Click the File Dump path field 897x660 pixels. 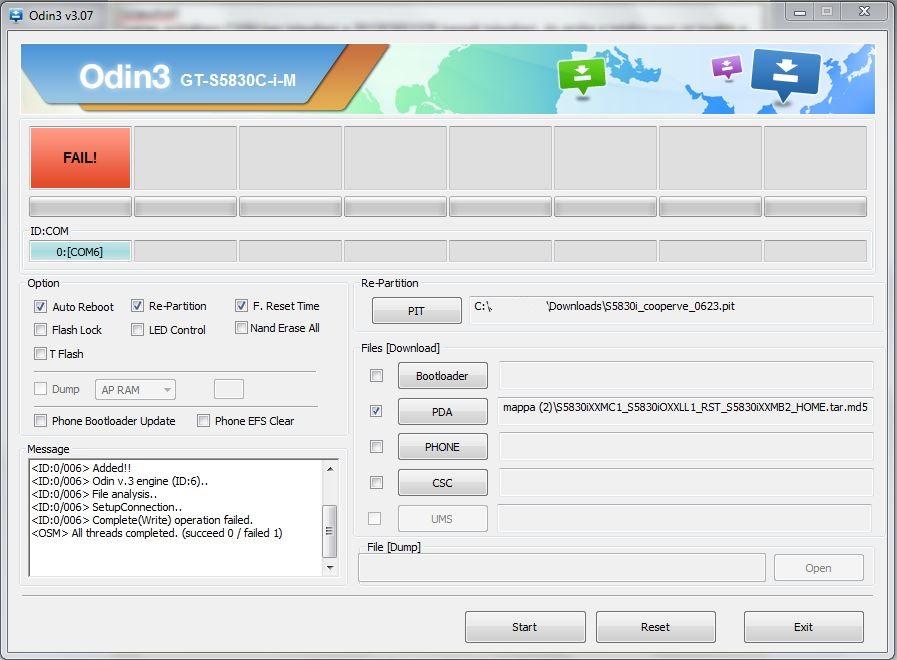(x=562, y=568)
